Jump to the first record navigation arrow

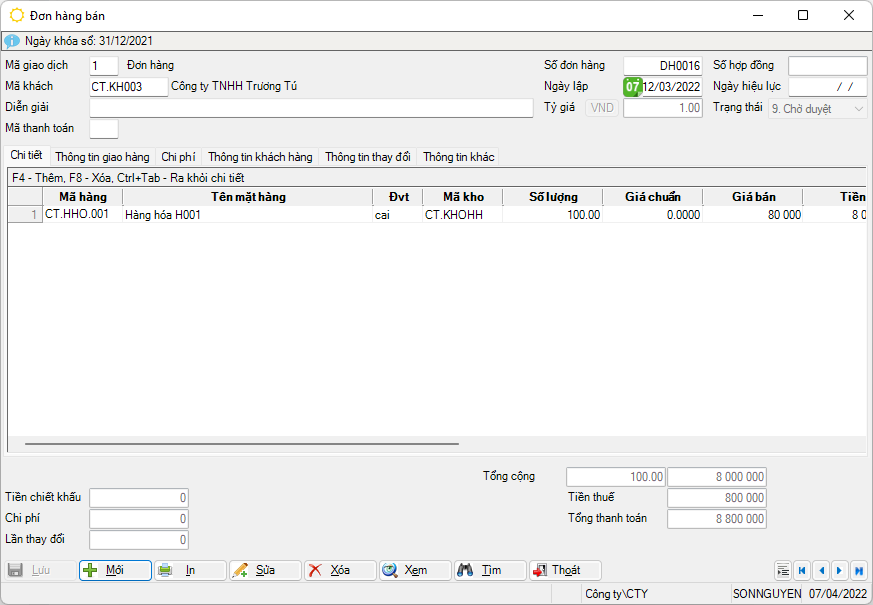[x=802, y=570]
